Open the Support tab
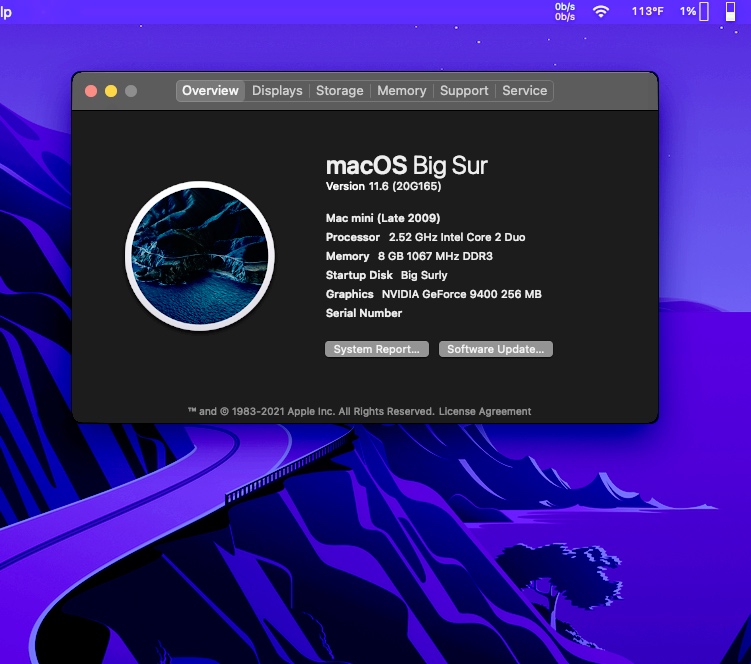Viewport: 751px width, 664px height. 464,91
